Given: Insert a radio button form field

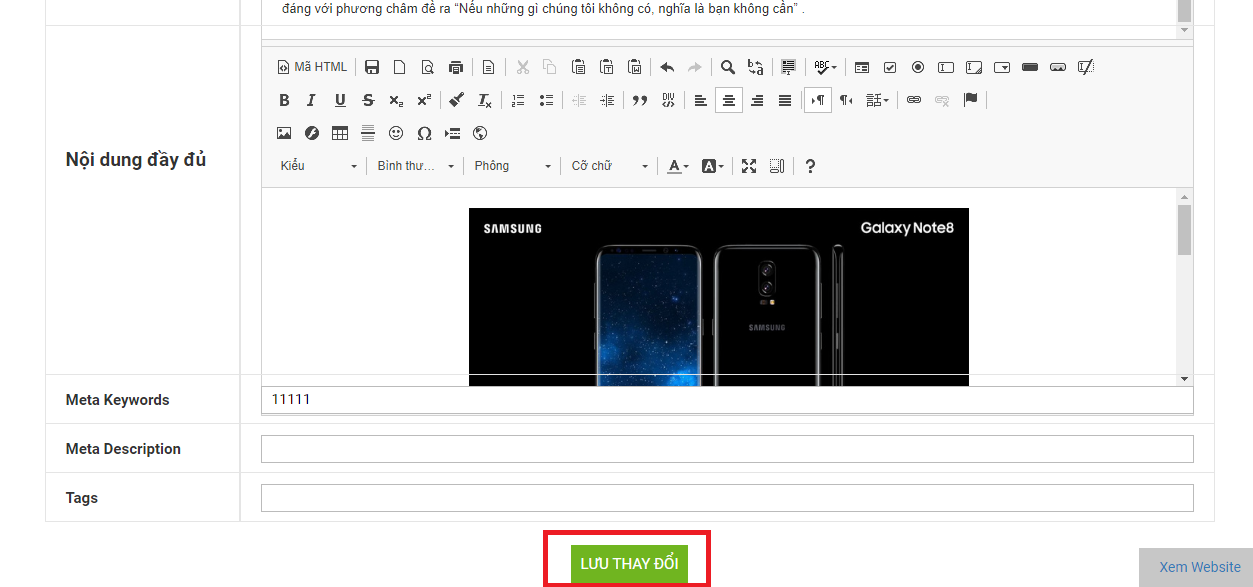Looking at the screenshot, I should coord(917,67).
